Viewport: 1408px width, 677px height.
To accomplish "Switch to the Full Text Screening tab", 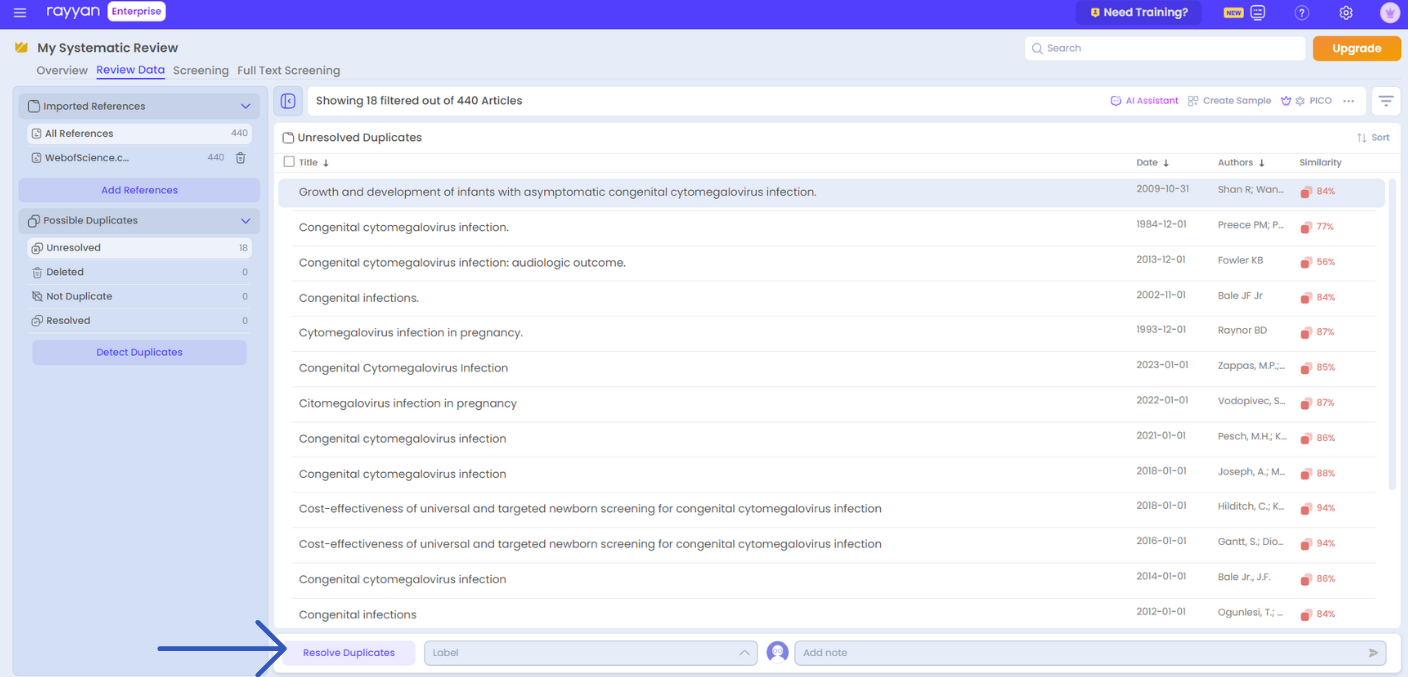I will pyautogui.click(x=288, y=71).
